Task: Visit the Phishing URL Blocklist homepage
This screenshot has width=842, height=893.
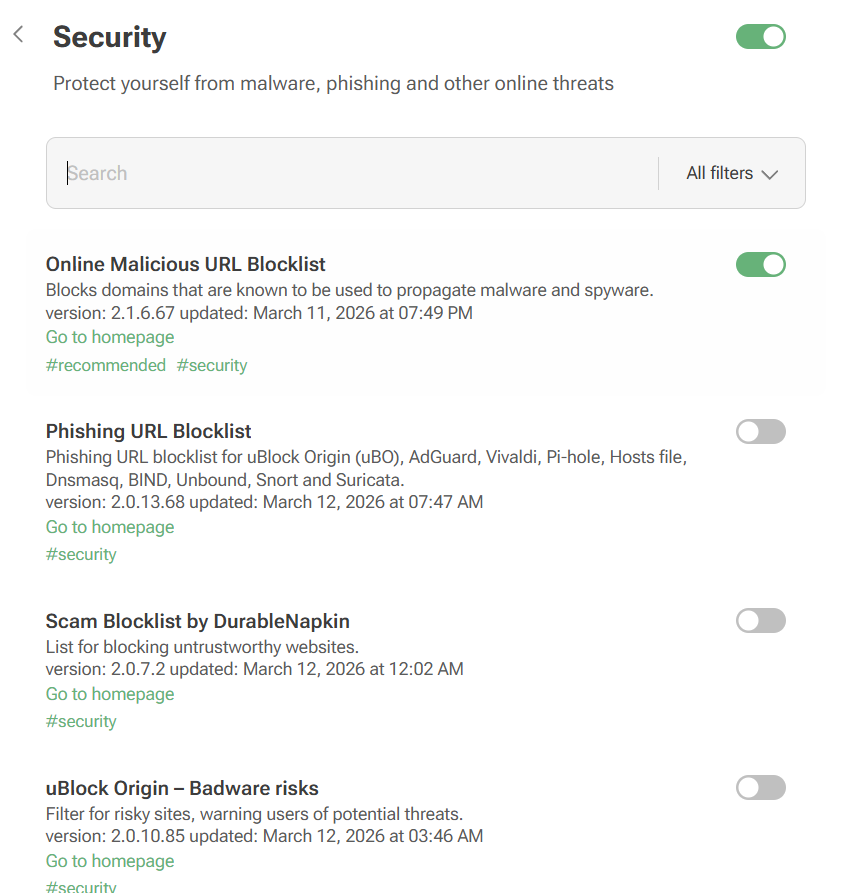Action: pyautogui.click(x=109, y=526)
